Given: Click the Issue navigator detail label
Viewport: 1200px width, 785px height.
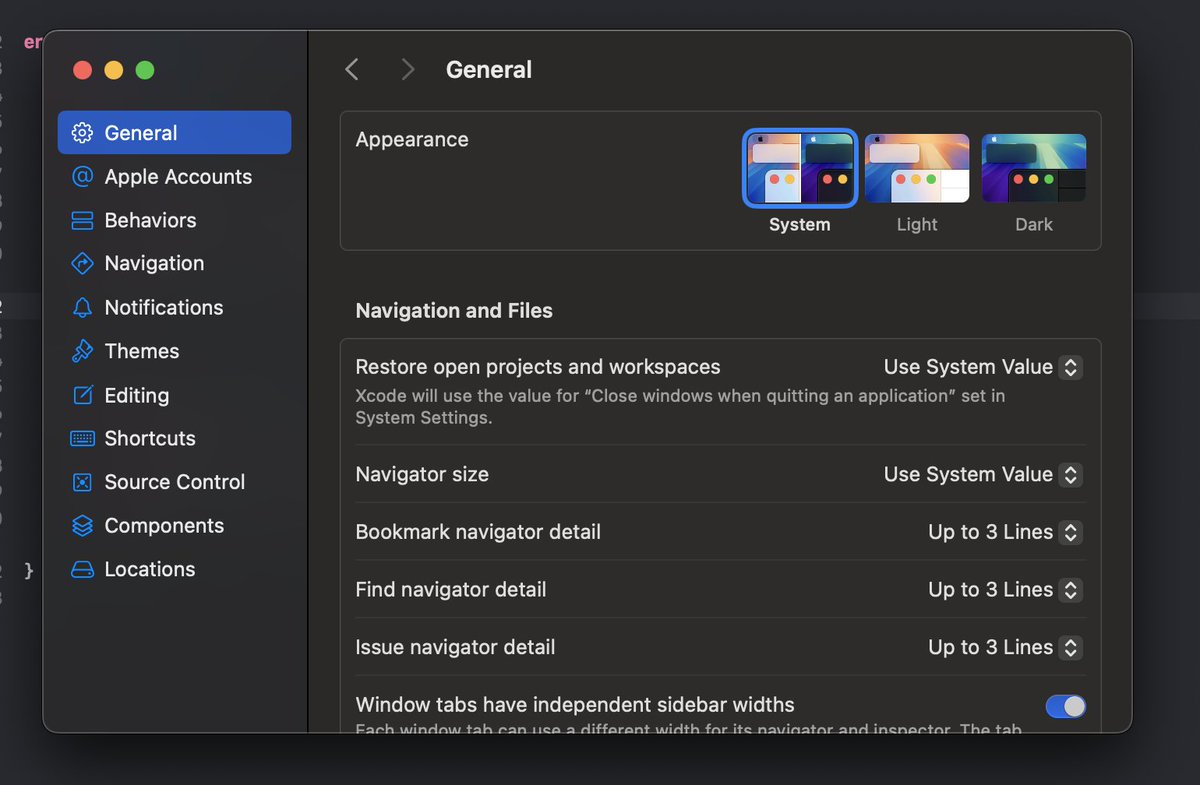Looking at the screenshot, I should (455, 647).
